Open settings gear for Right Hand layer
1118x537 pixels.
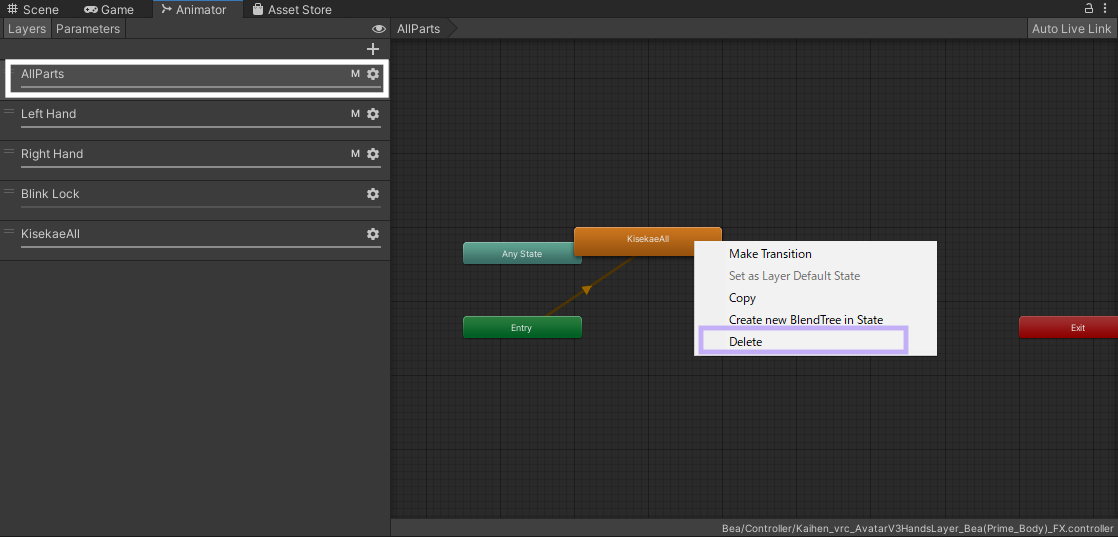pyautogui.click(x=373, y=154)
